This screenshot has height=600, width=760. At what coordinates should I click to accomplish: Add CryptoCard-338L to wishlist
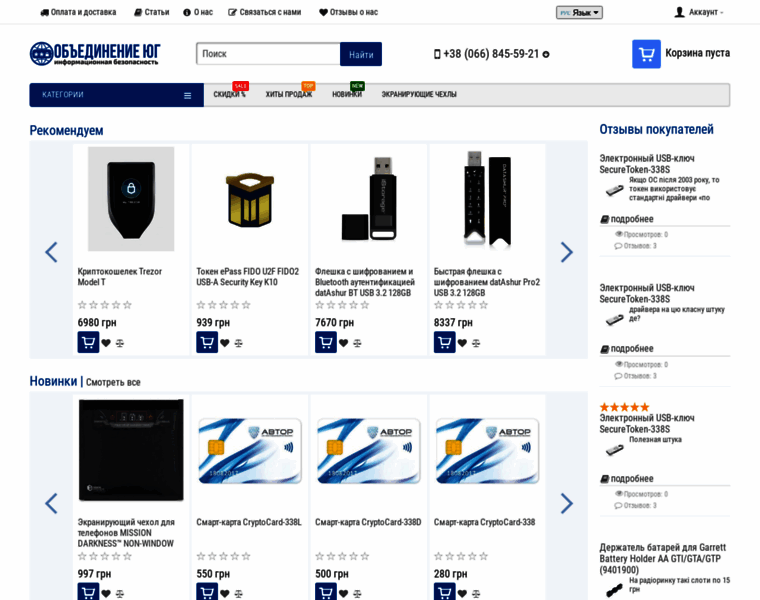(x=225, y=594)
